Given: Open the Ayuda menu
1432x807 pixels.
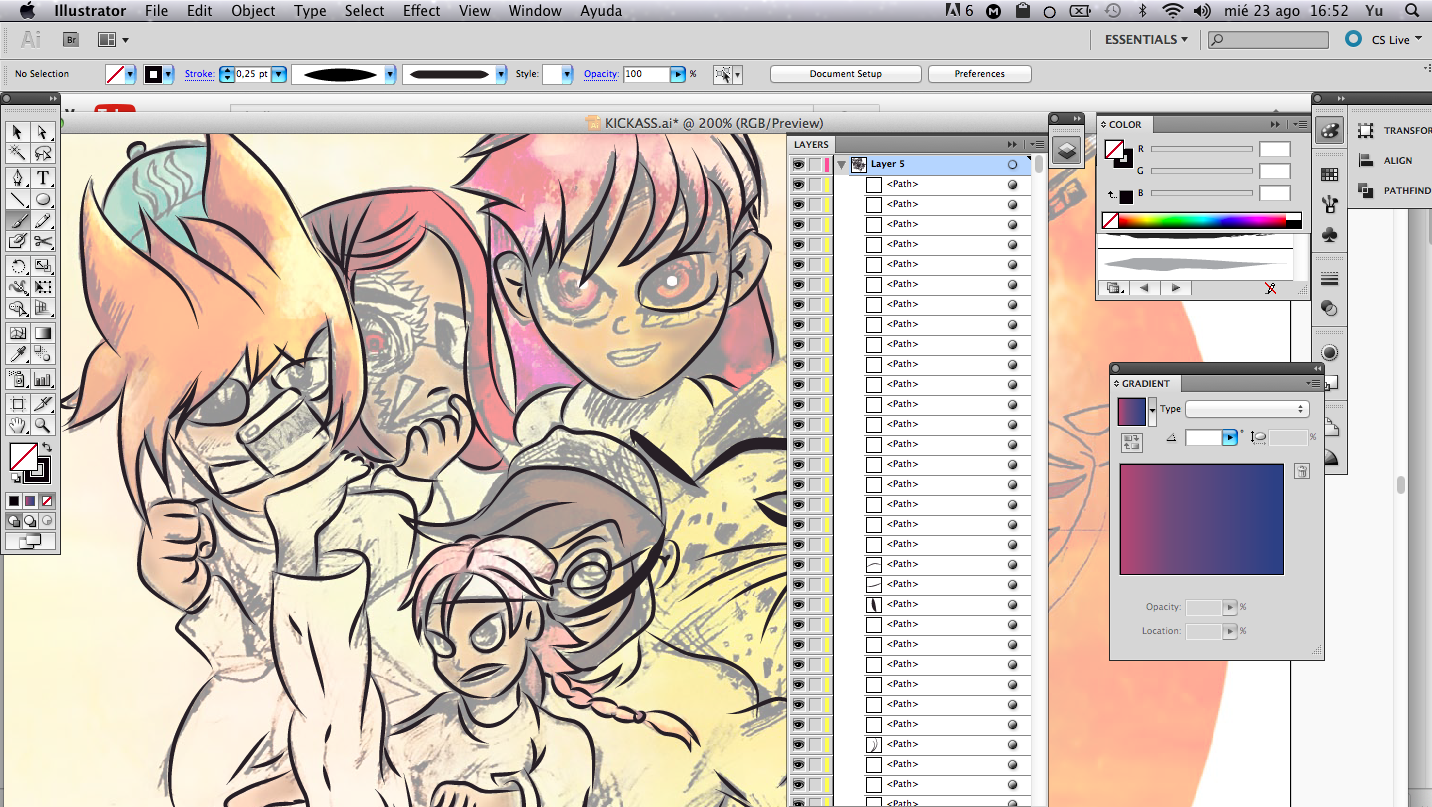Looking at the screenshot, I should tap(601, 11).
